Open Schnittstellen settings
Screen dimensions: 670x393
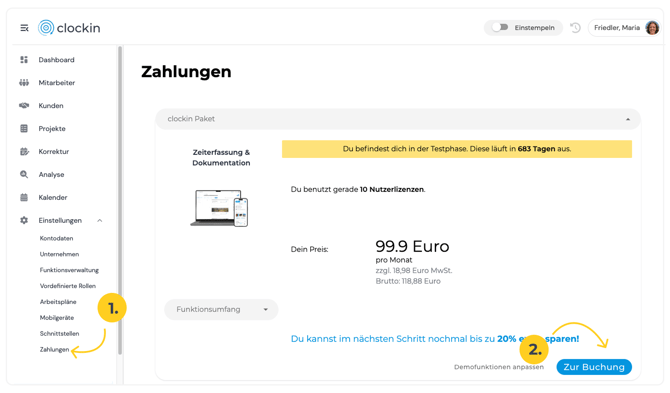pos(59,334)
